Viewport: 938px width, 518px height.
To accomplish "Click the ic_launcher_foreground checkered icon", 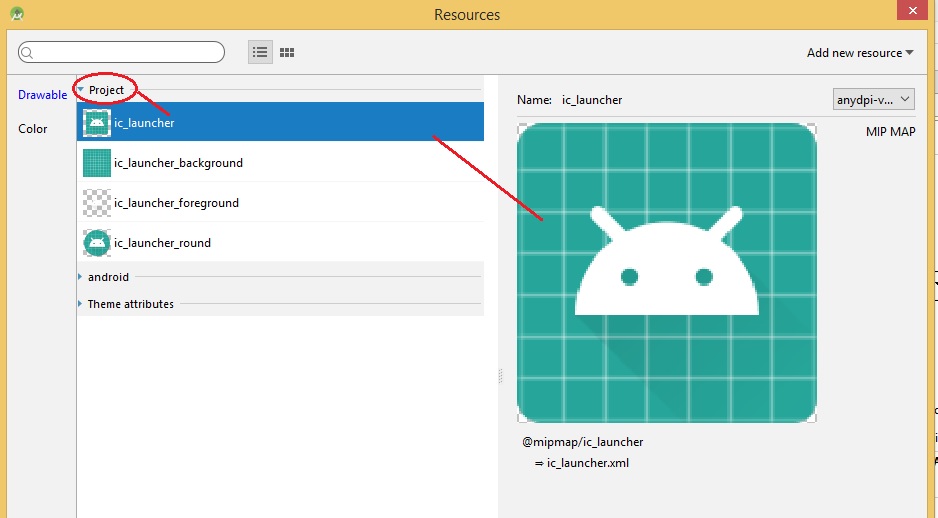I will (x=96, y=203).
